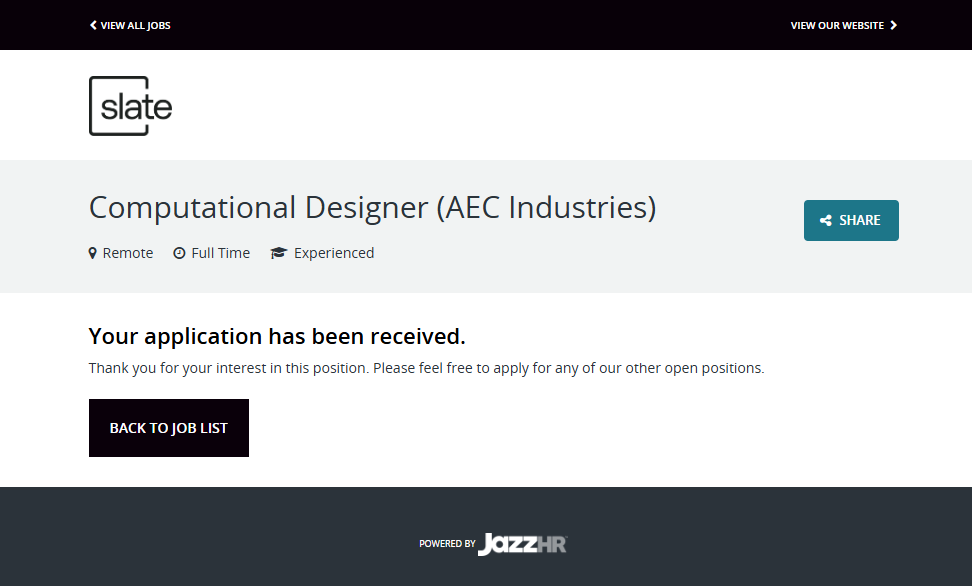Click the Experienced level label
This screenshot has width=972, height=586.
(x=334, y=253)
